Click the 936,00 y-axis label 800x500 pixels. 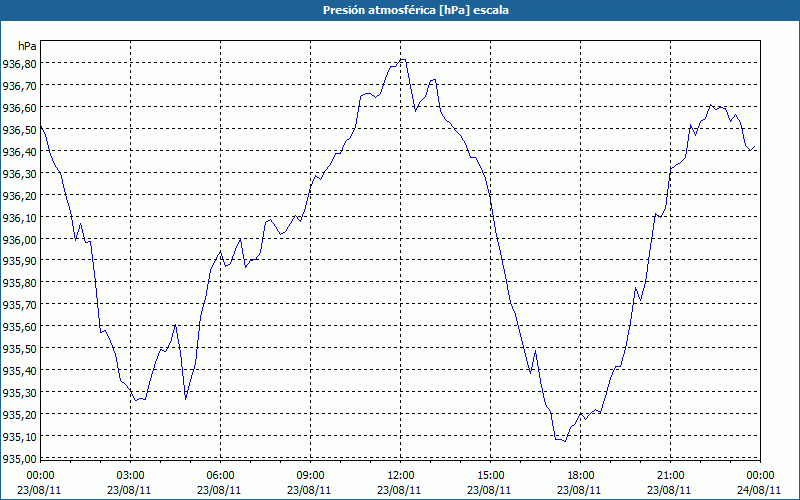tap(19, 239)
